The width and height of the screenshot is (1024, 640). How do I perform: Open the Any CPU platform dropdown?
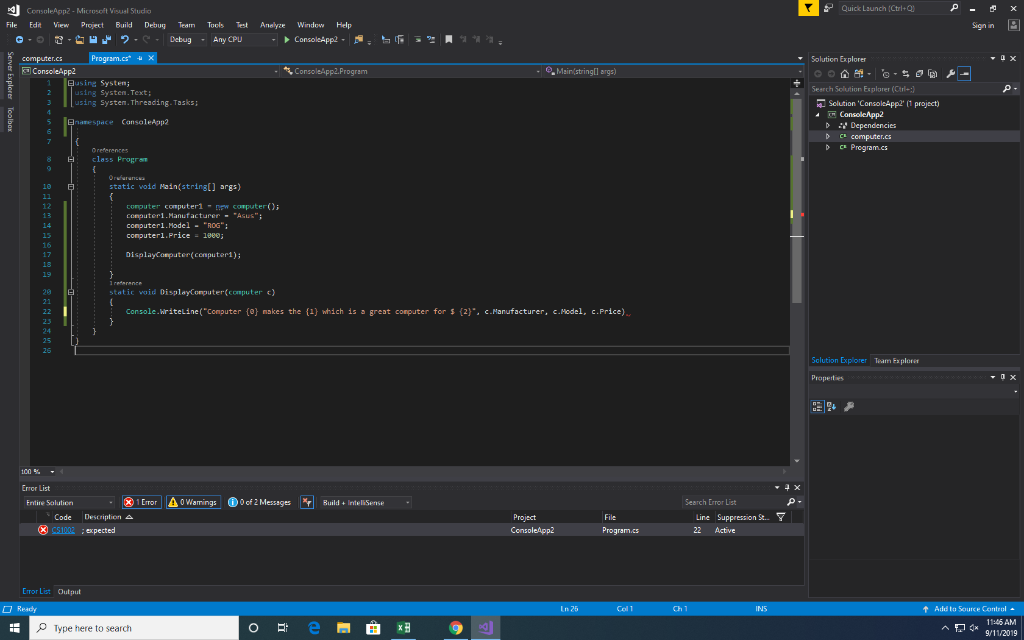240,41
